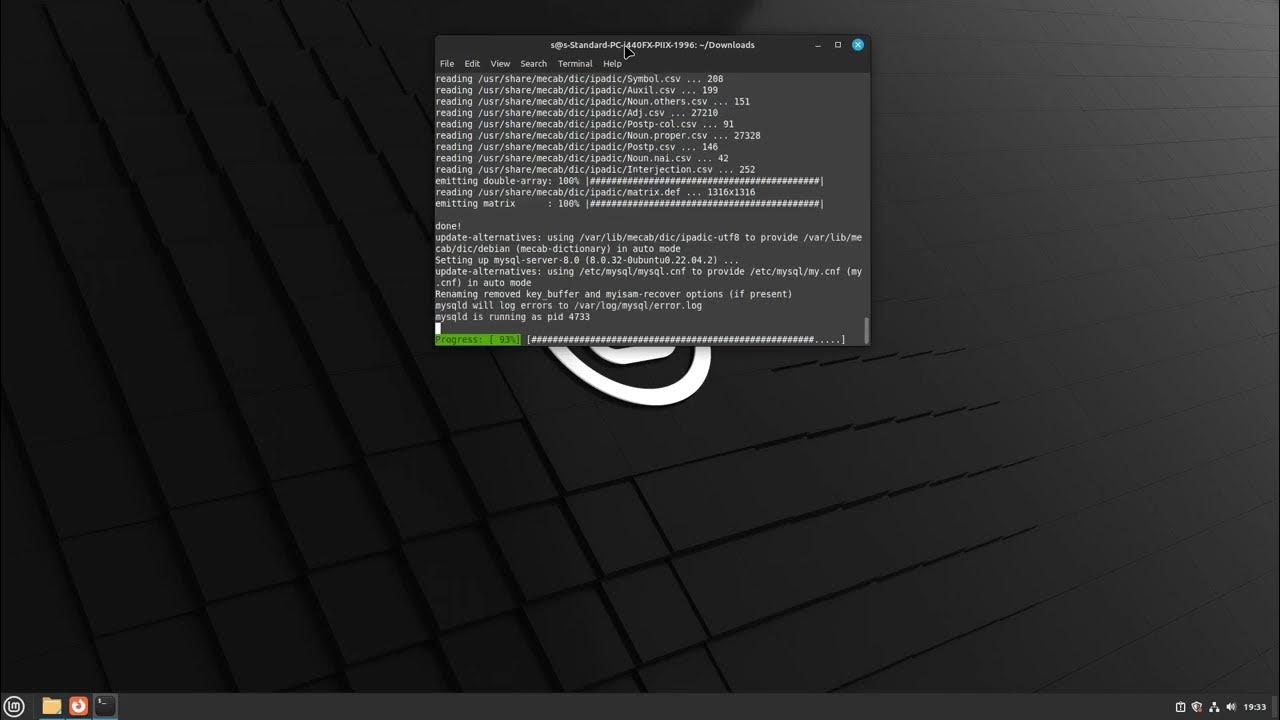The width and height of the screenshot is (1280, 720).
Task: Click the 'emitting matrix : 100%' line
Action: point(629,204)
